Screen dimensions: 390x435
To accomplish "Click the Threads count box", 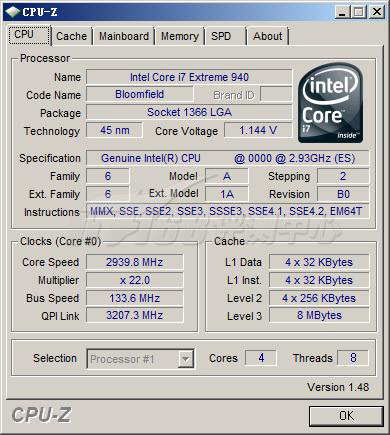I will click(353, 358).
